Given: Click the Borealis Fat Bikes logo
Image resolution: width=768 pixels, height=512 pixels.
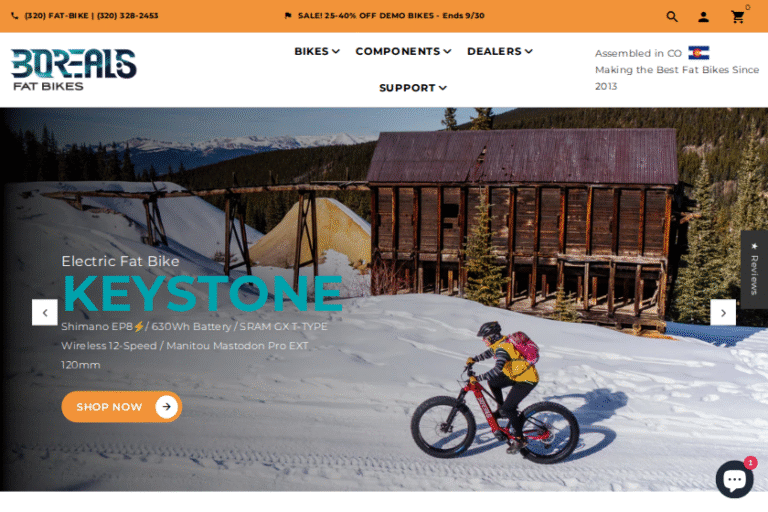Looking at the screenshot, I should [x=73, y=70].
